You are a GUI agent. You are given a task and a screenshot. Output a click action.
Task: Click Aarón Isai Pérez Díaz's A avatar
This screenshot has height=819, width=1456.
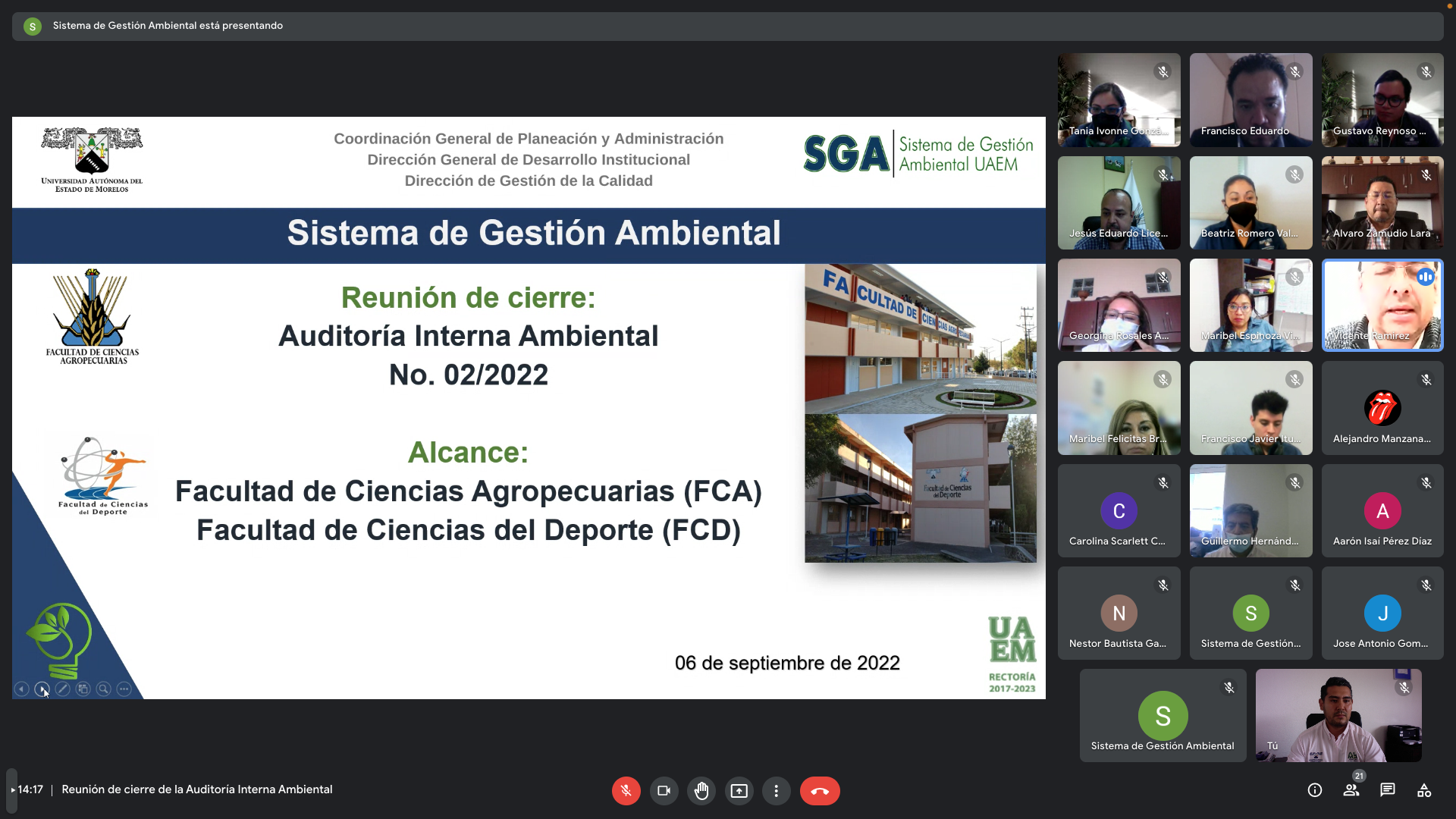pos(1382,511)
